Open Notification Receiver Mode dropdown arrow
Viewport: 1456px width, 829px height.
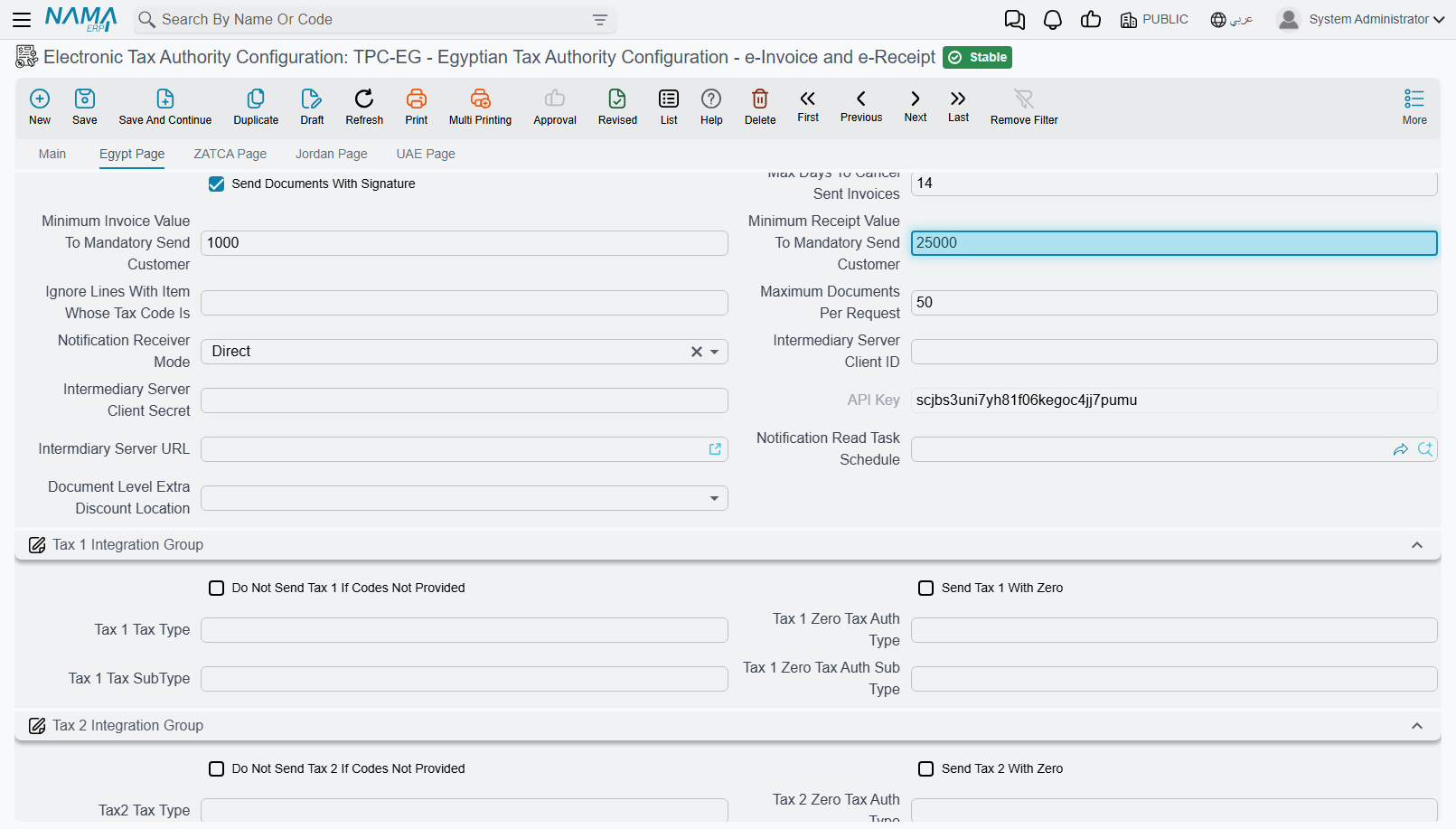pos(715,352)
